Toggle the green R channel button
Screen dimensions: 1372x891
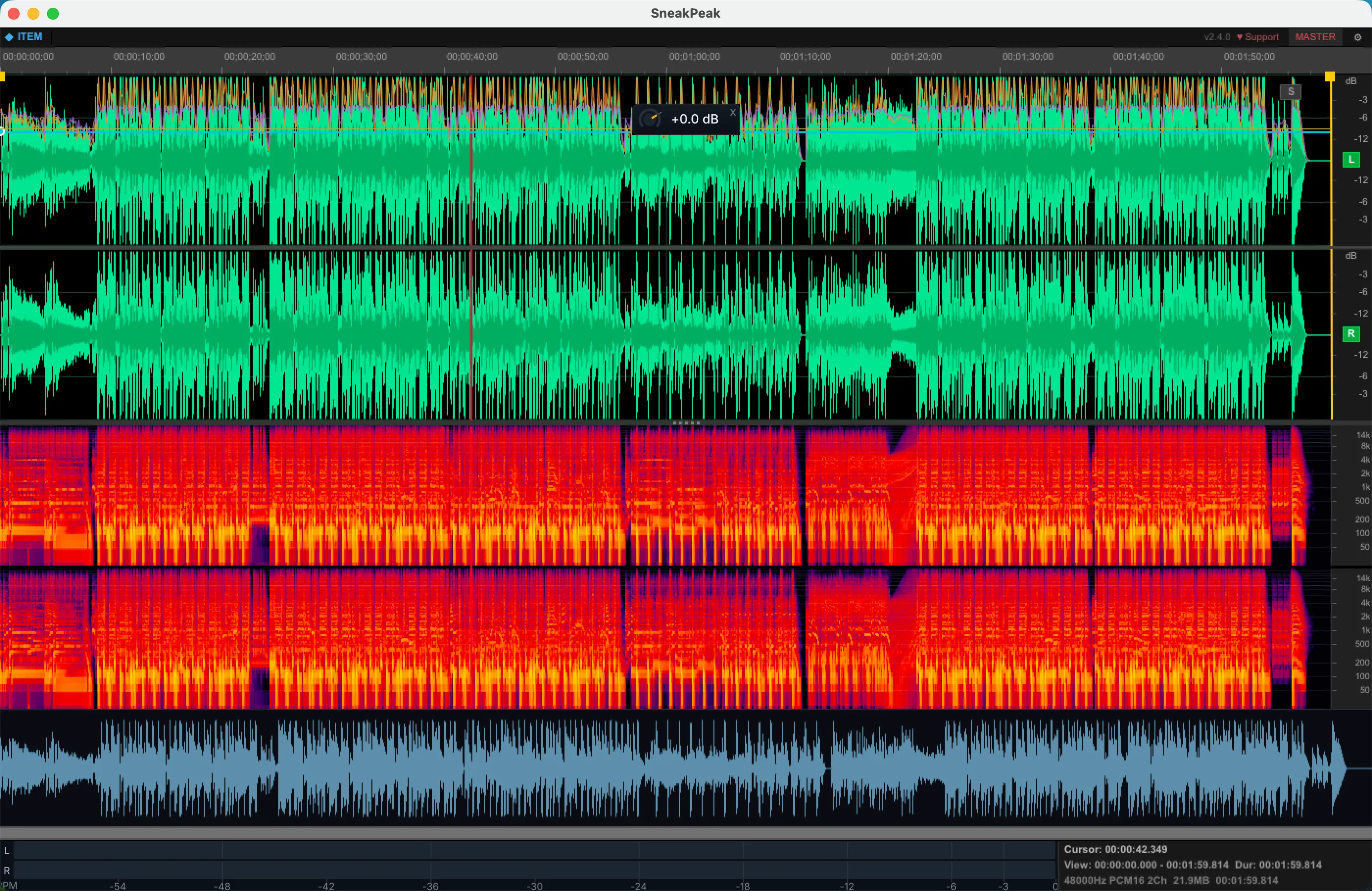tap(1351, 334)
